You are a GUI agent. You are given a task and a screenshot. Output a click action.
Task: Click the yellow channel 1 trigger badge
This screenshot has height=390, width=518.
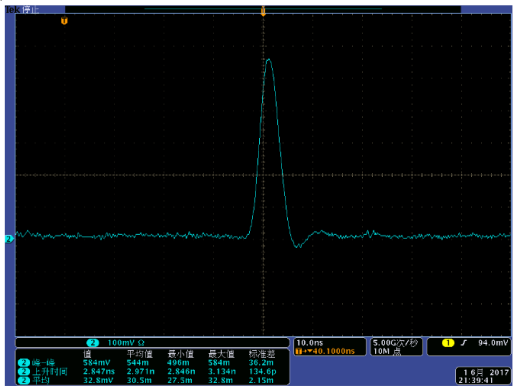pyautogui.click(x=448, y=343)
